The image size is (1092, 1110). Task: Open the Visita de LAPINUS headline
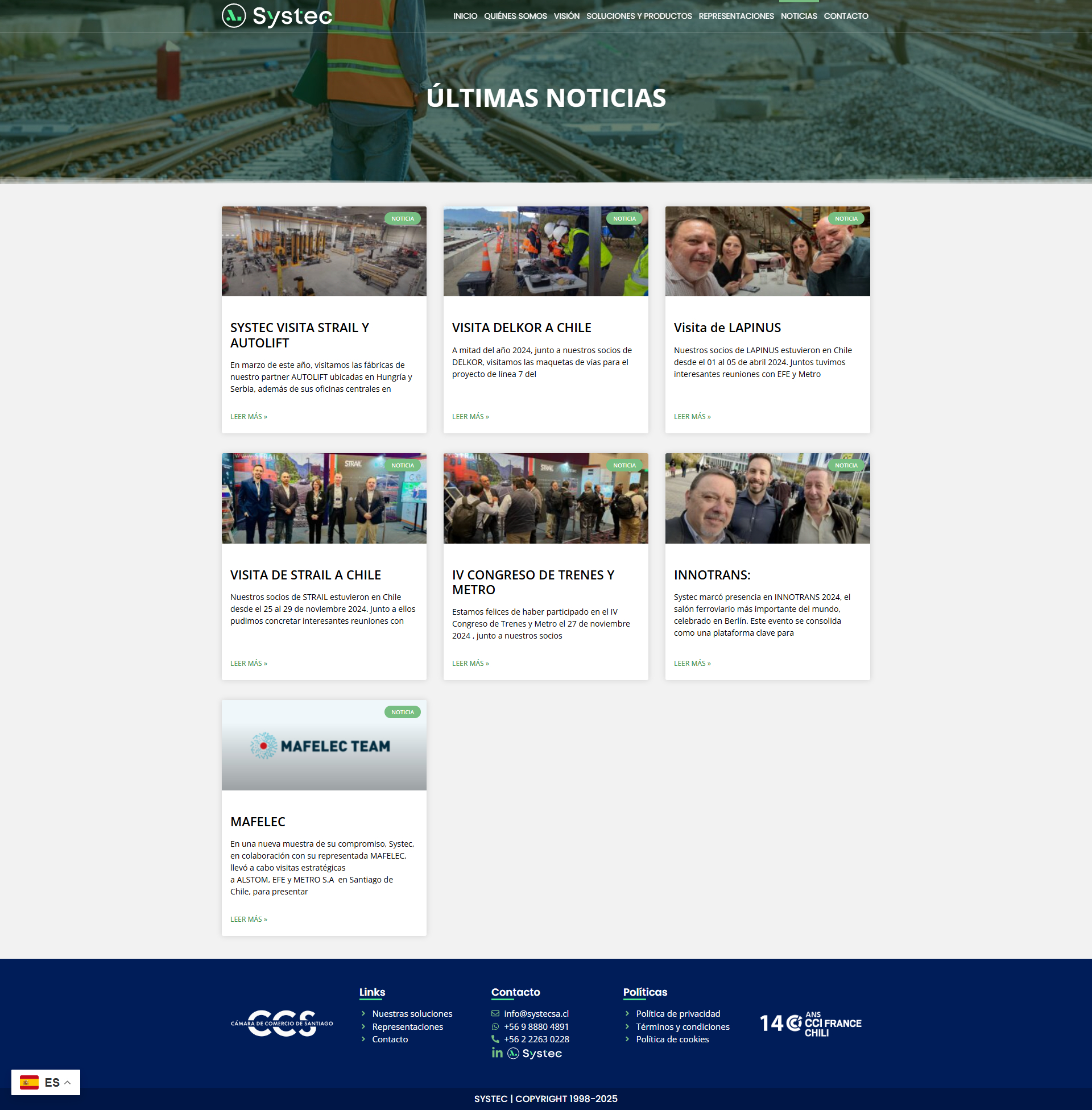point(727,328)
